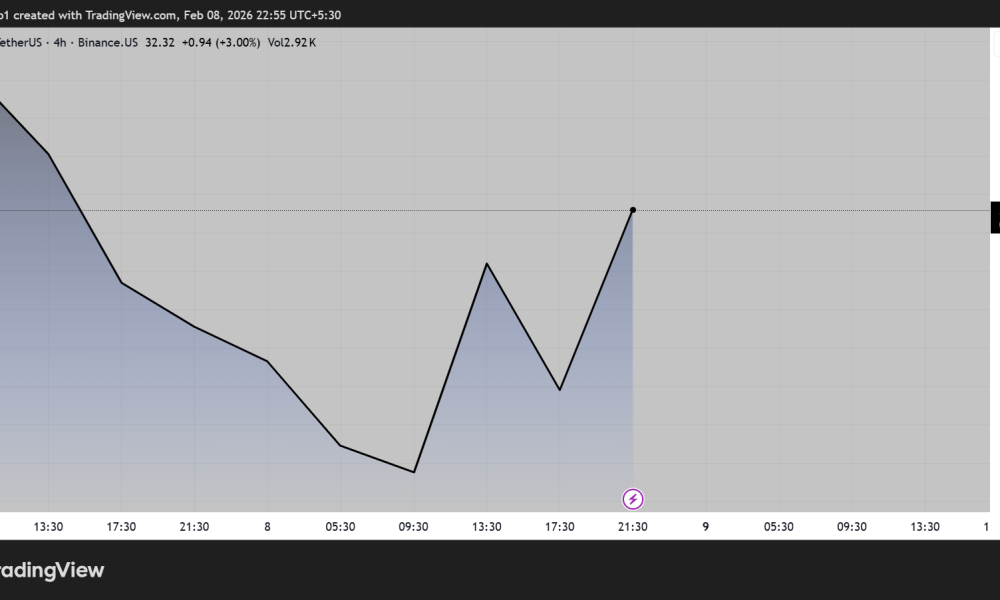Viewport: 1000px width, 600px height.
Task: Switch to the date label 8 on timeline
Action: [267, 526]
